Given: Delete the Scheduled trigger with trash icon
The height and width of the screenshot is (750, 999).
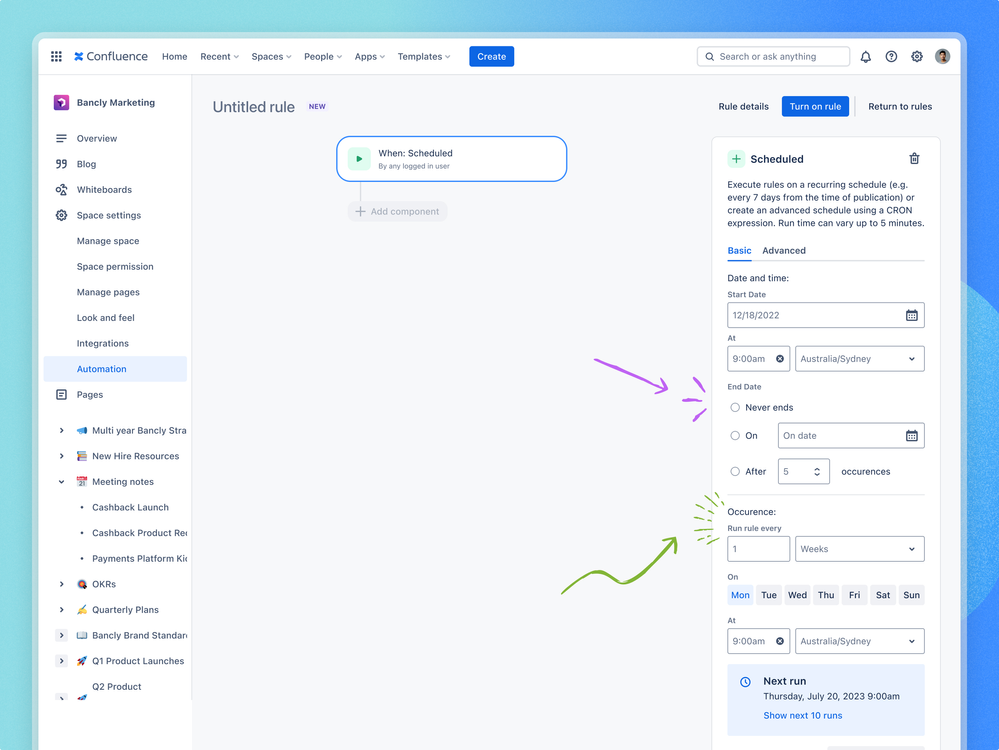Looking at the screenshot, I should click(914, 159).
